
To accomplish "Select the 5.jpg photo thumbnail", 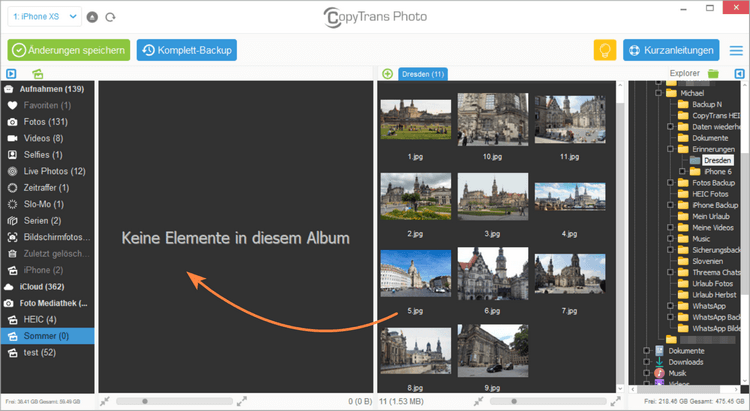I will [416, 273].
